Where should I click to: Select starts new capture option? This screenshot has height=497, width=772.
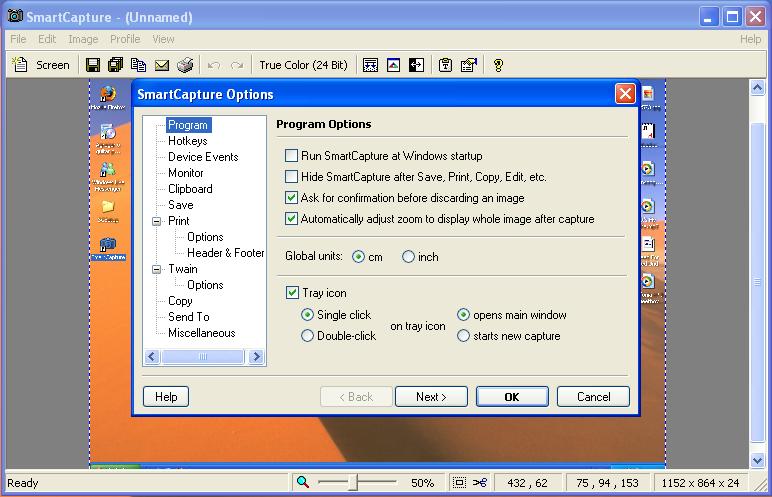point(463,335)
